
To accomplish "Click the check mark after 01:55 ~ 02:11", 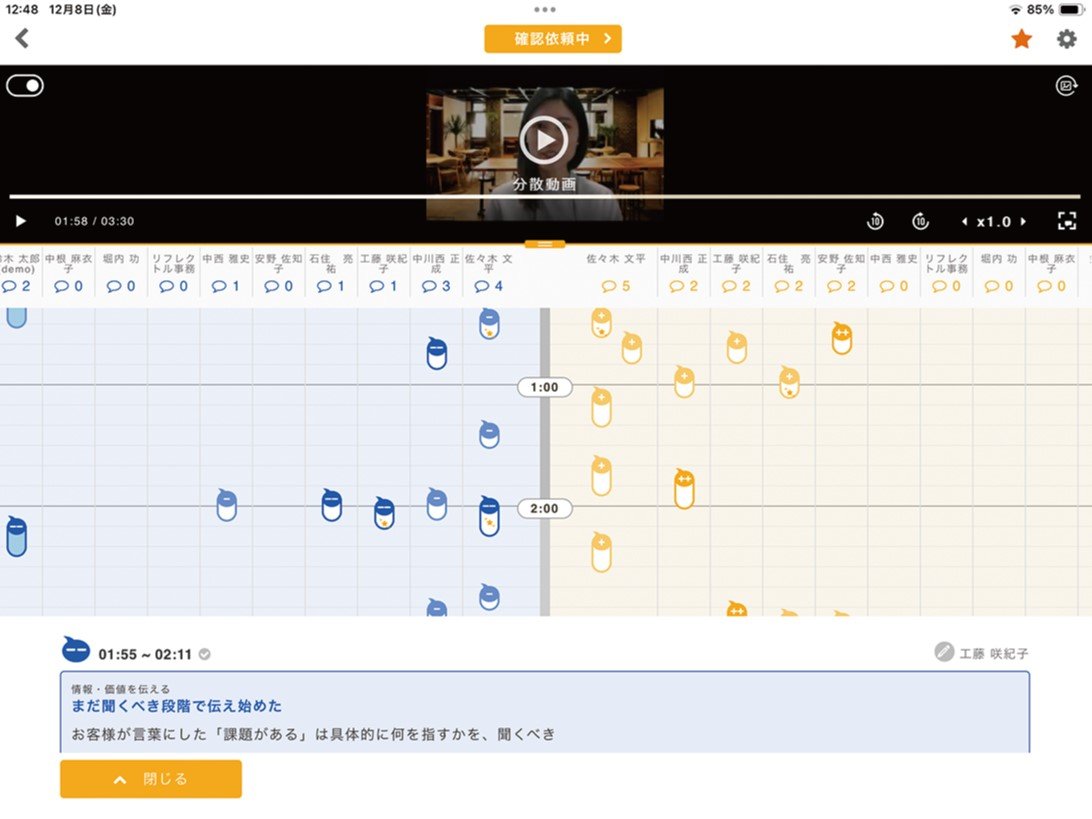I will (x=205, y=655).
